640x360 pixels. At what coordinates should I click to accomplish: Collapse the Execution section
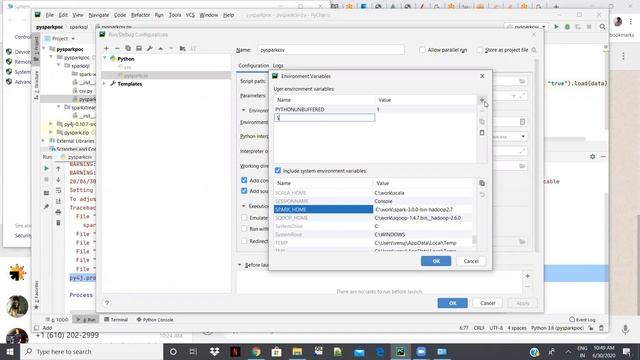(244, 206)
